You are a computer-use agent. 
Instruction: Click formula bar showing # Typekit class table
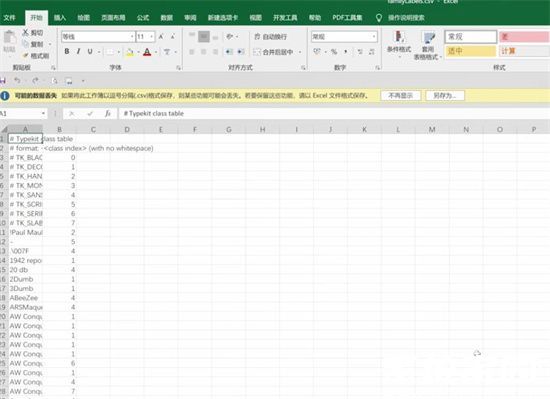tap(333, 113)
